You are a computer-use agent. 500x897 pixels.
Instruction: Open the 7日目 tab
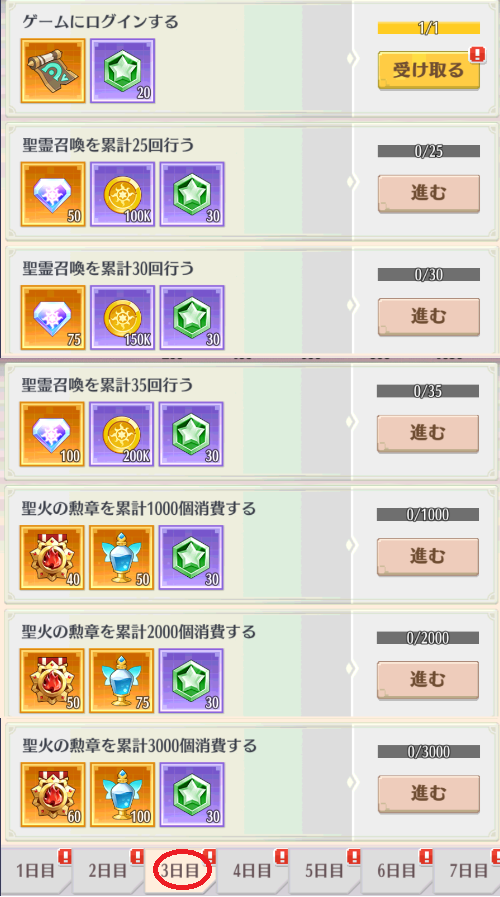click(x=468, y=871)
